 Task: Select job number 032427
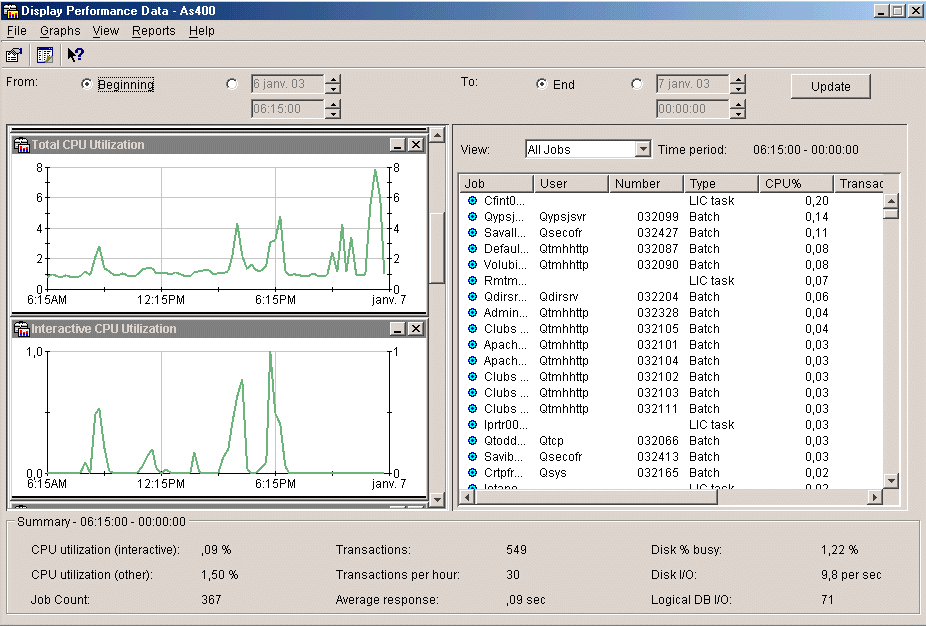coord(657,233)
